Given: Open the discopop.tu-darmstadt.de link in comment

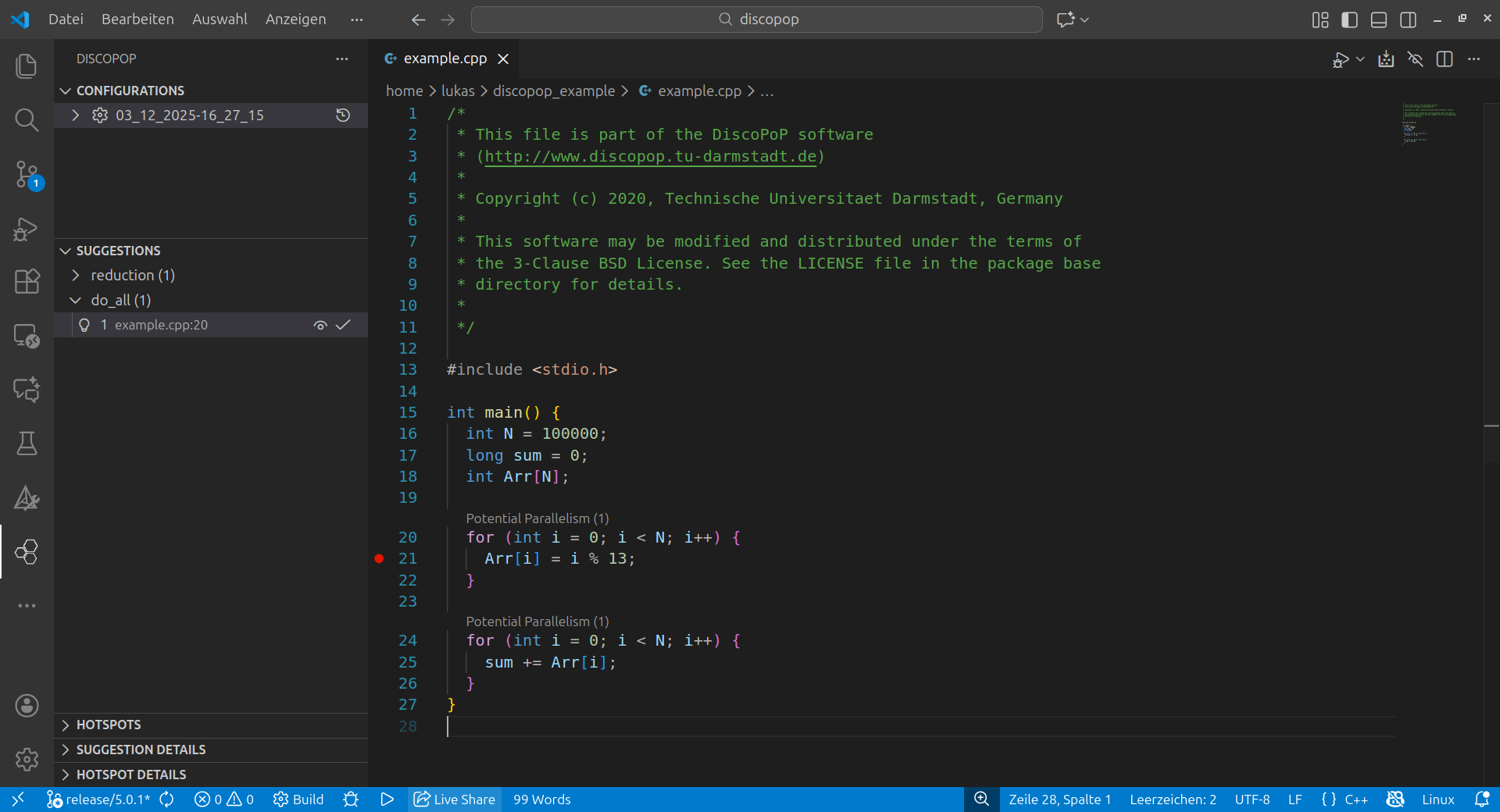Looking at the screenshot, I should click(651, 156).
